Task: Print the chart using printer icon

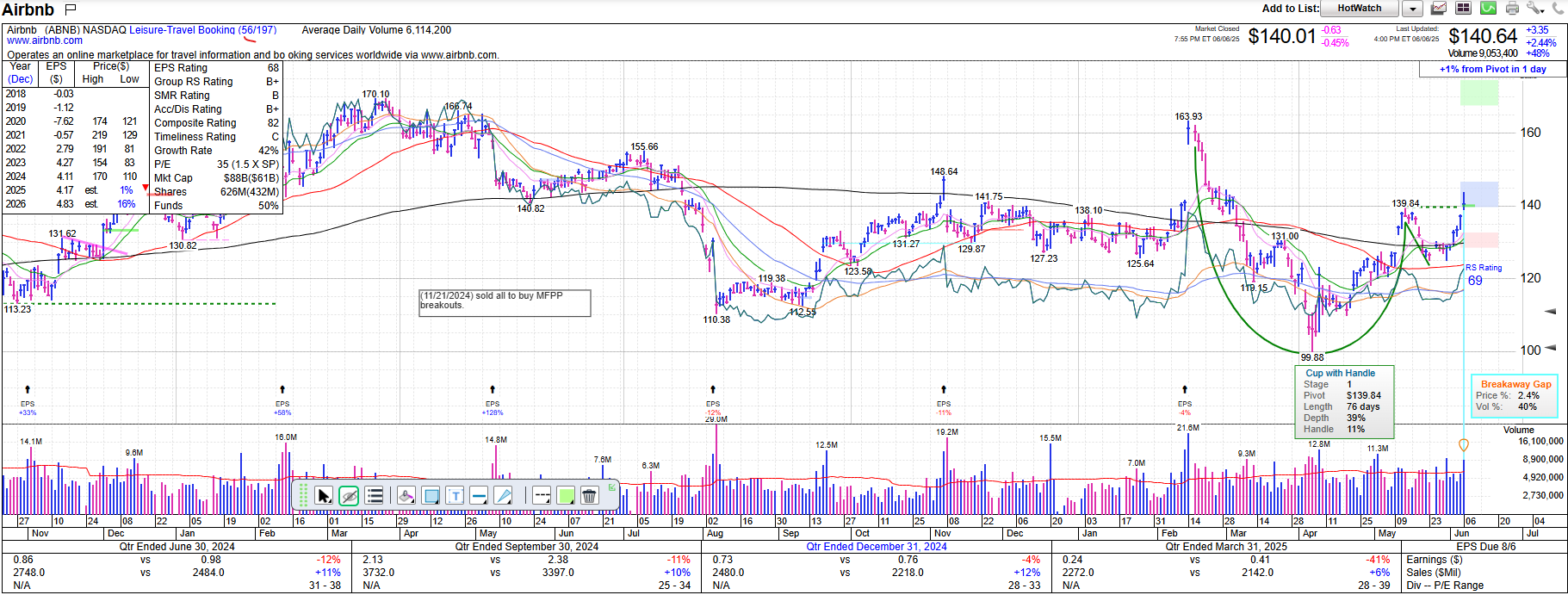Action: pos(1512,9)
